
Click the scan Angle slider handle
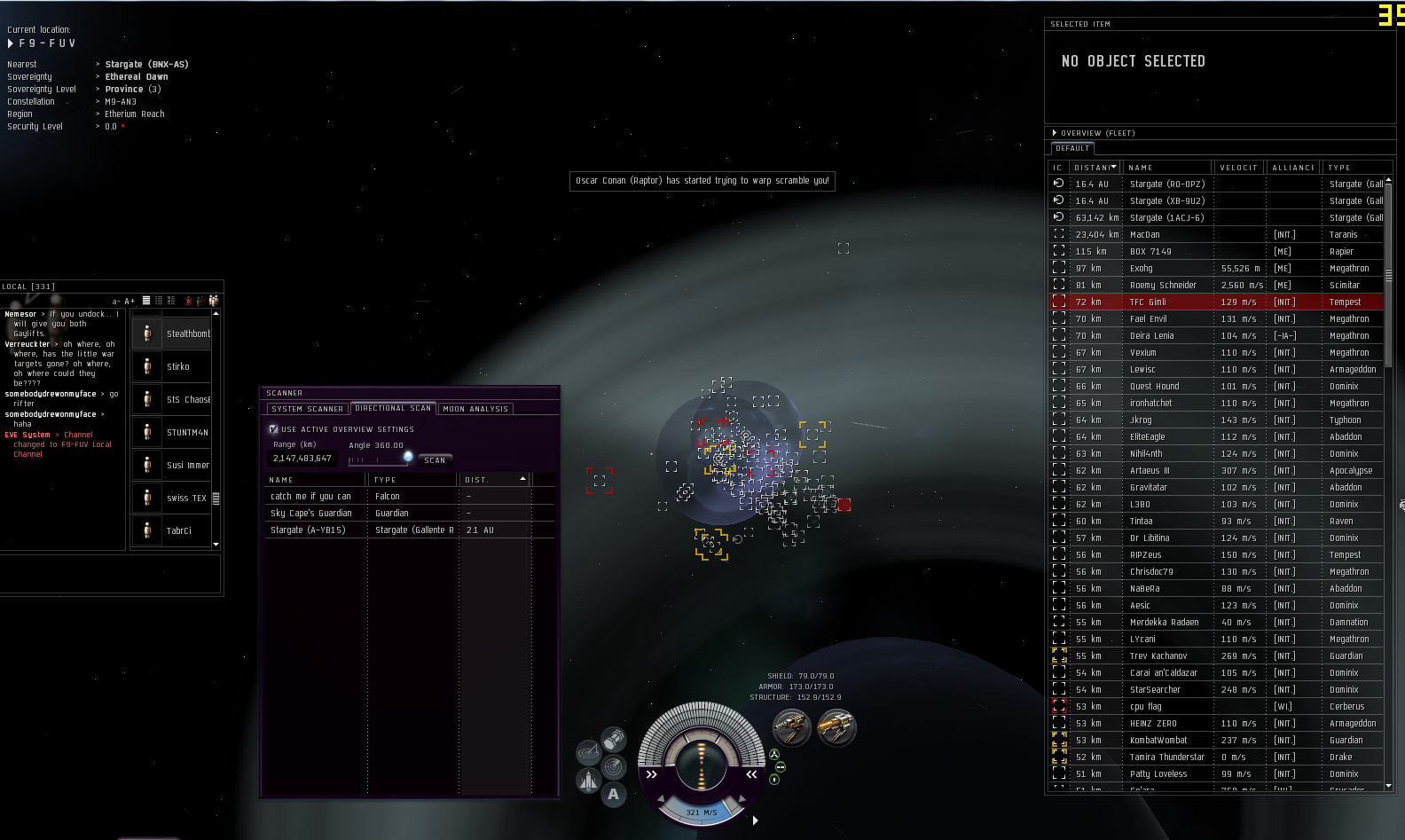[408, 457]
